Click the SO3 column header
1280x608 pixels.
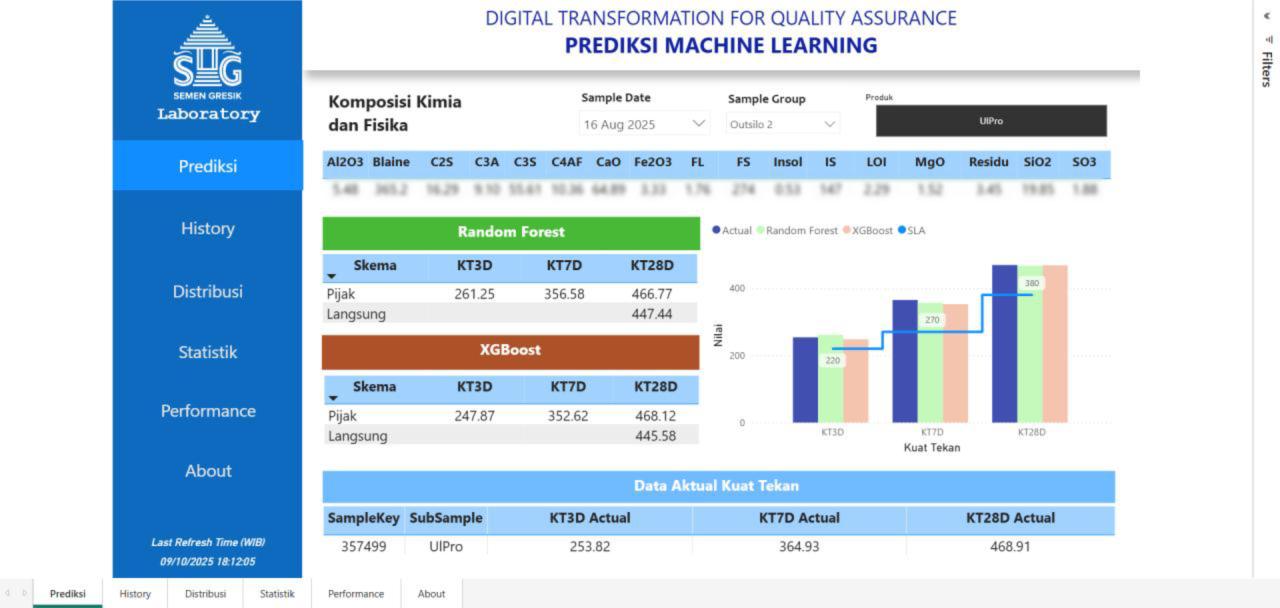tap(1084, 162)
